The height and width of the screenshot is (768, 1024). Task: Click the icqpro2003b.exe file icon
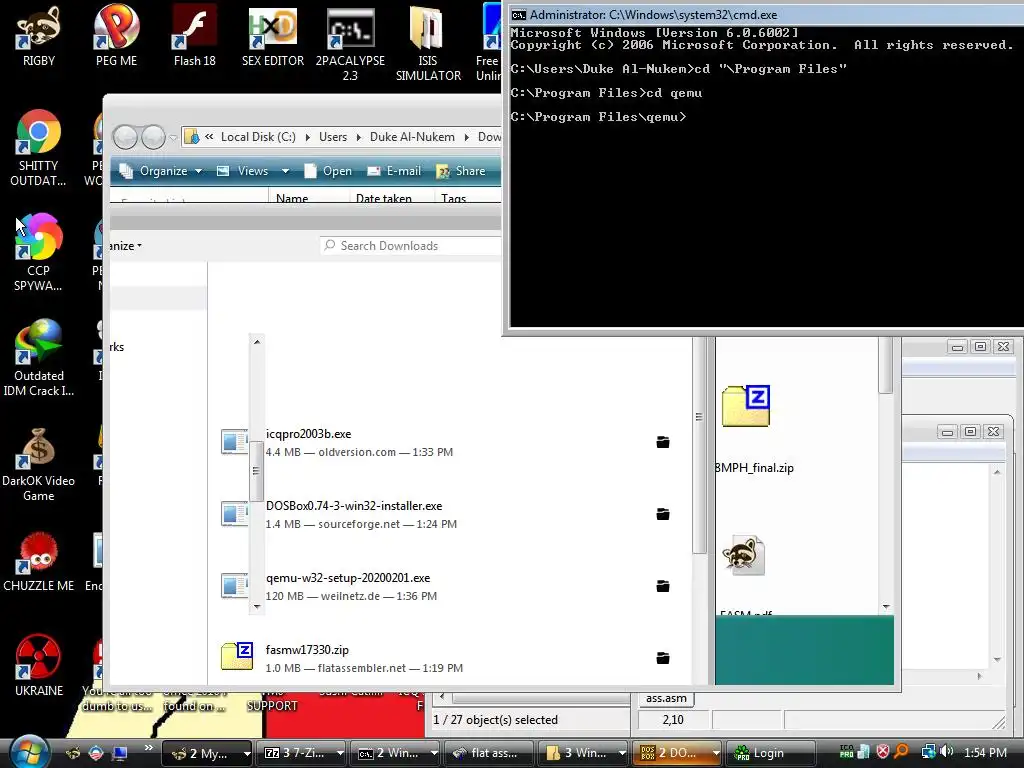tap(235, 442)
